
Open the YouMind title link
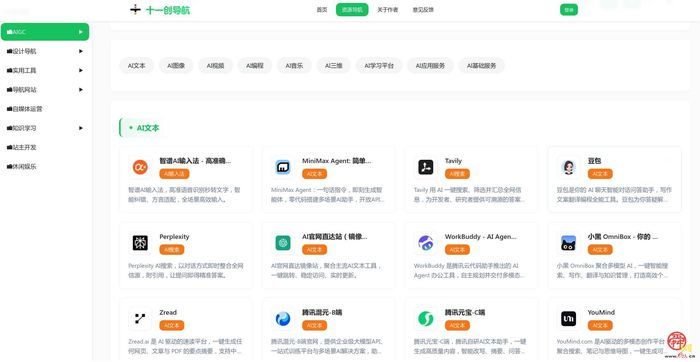tap(601, 312)
